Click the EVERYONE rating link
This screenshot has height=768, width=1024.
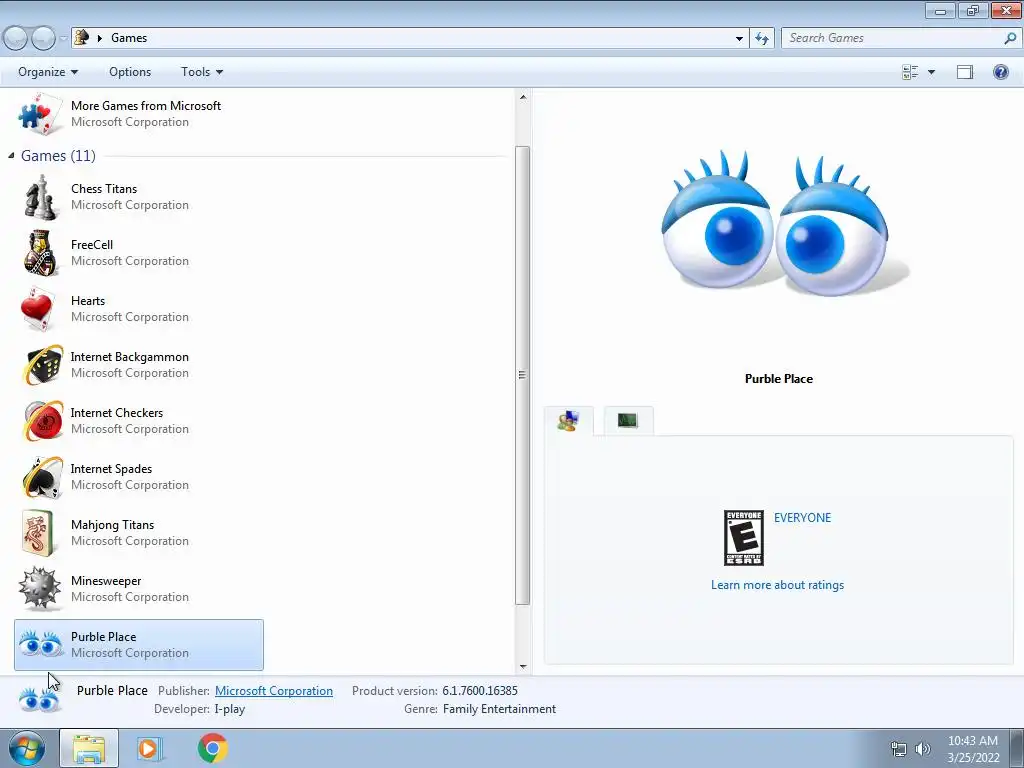click(x=802, y=517)
